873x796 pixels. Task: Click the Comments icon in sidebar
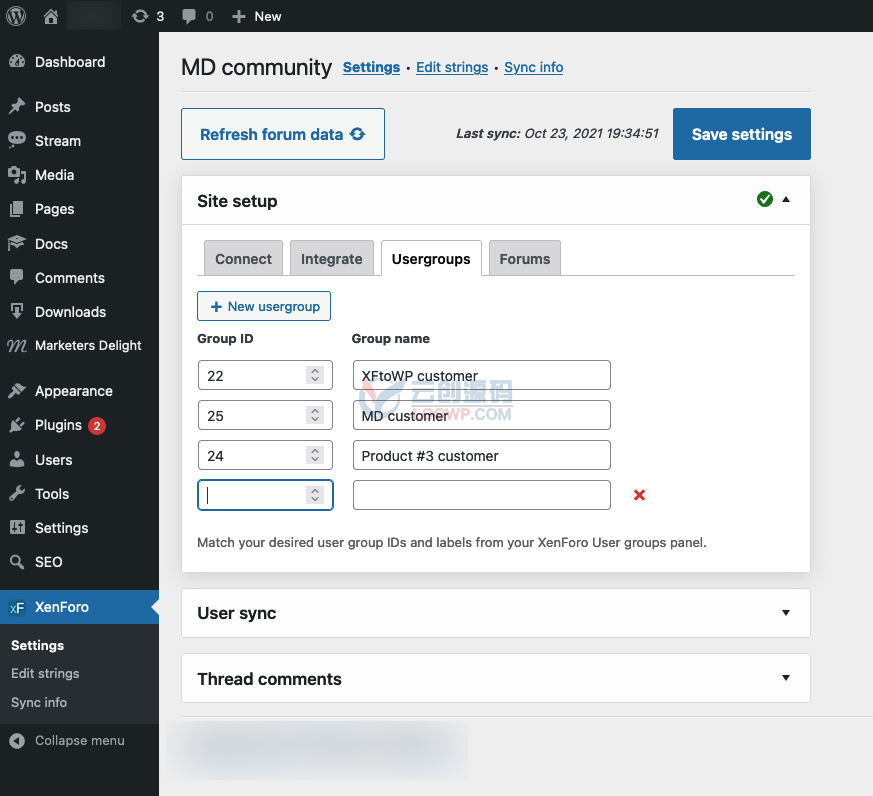[17, 277]
